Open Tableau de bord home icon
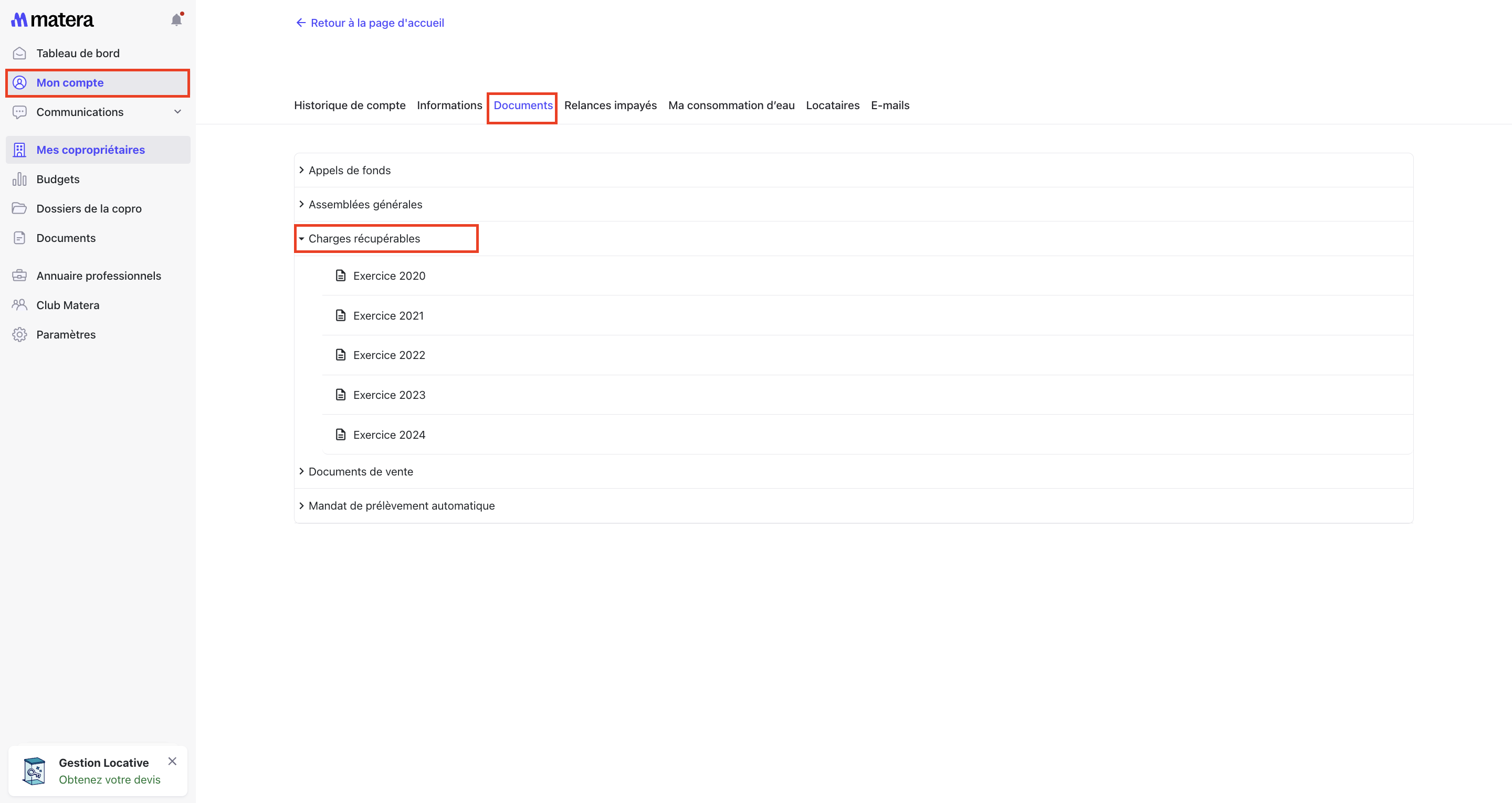The image size is (1512, 803). pyautogui.click(x=19, y=54)
